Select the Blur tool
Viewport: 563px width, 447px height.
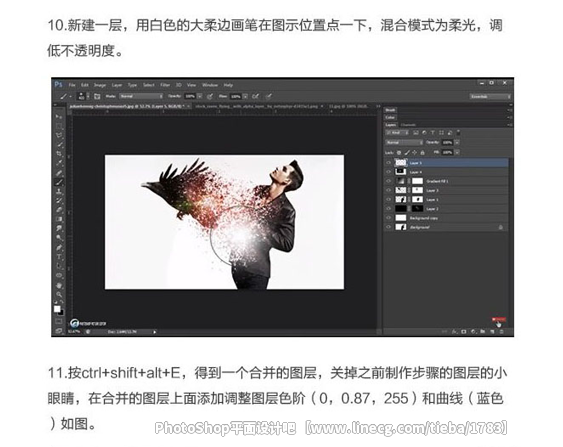[x=59, y=228]
